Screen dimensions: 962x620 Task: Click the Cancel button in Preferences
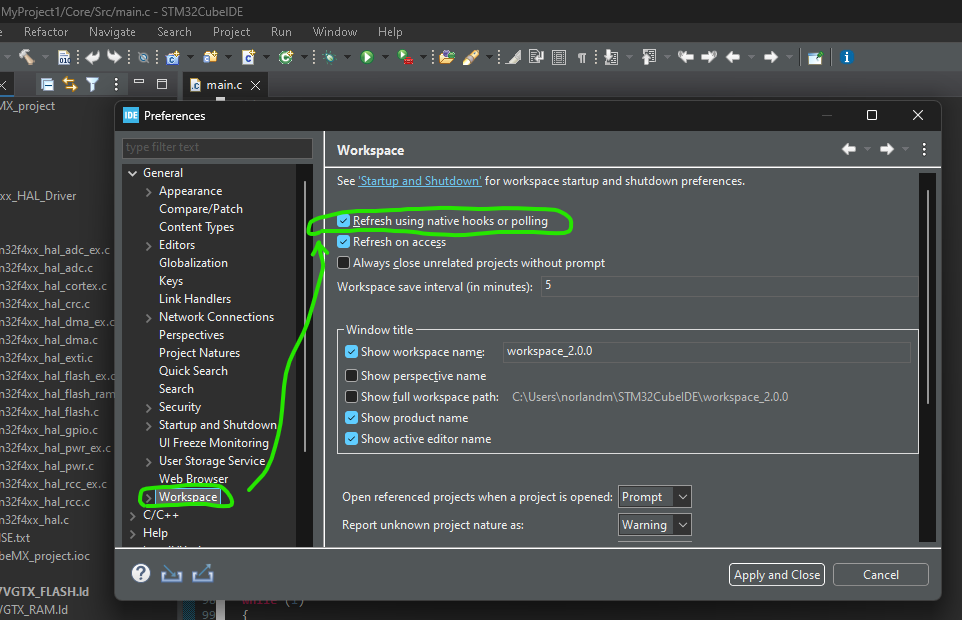coord(880,575)
